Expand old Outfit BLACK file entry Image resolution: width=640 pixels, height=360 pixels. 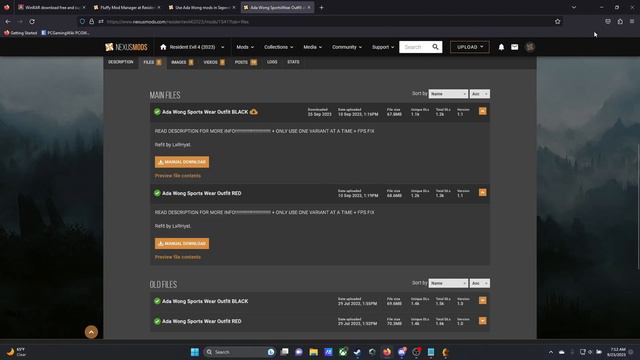pyautogui.click(x=482, y=300)
